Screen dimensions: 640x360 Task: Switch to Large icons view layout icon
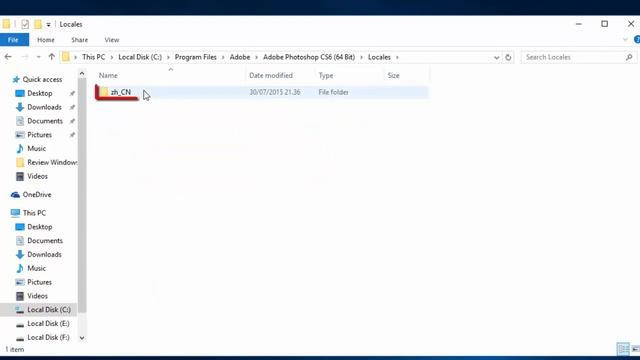[636, 349]
